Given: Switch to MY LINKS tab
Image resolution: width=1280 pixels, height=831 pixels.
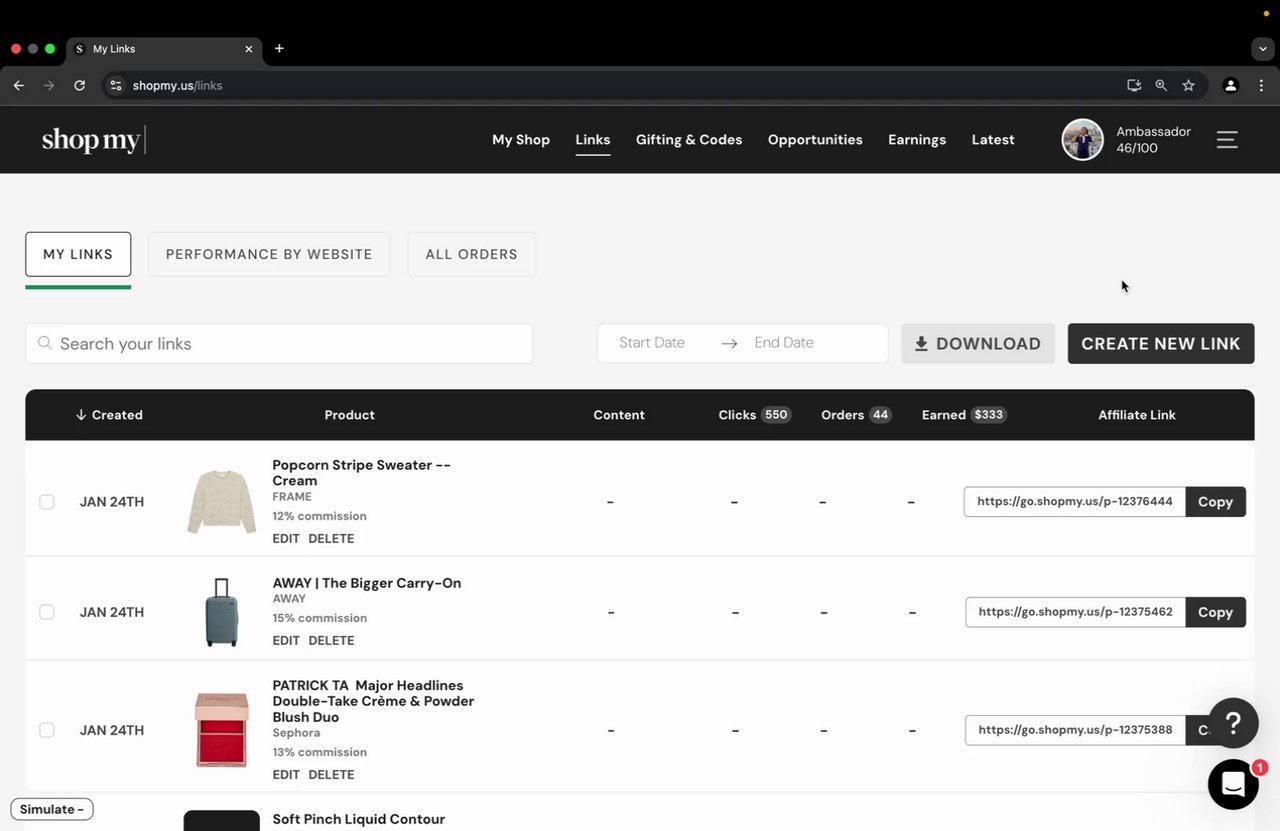Looking at the screenshot, I should pos(78,254).
